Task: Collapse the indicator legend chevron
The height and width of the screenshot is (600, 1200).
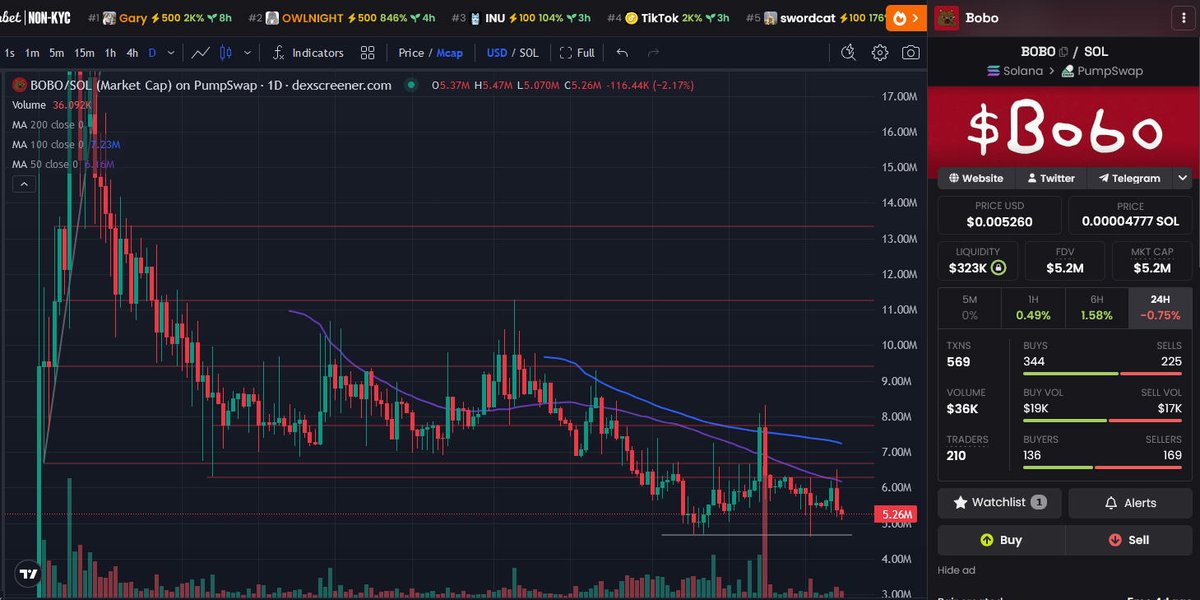Action: click(x=24, y=184)
